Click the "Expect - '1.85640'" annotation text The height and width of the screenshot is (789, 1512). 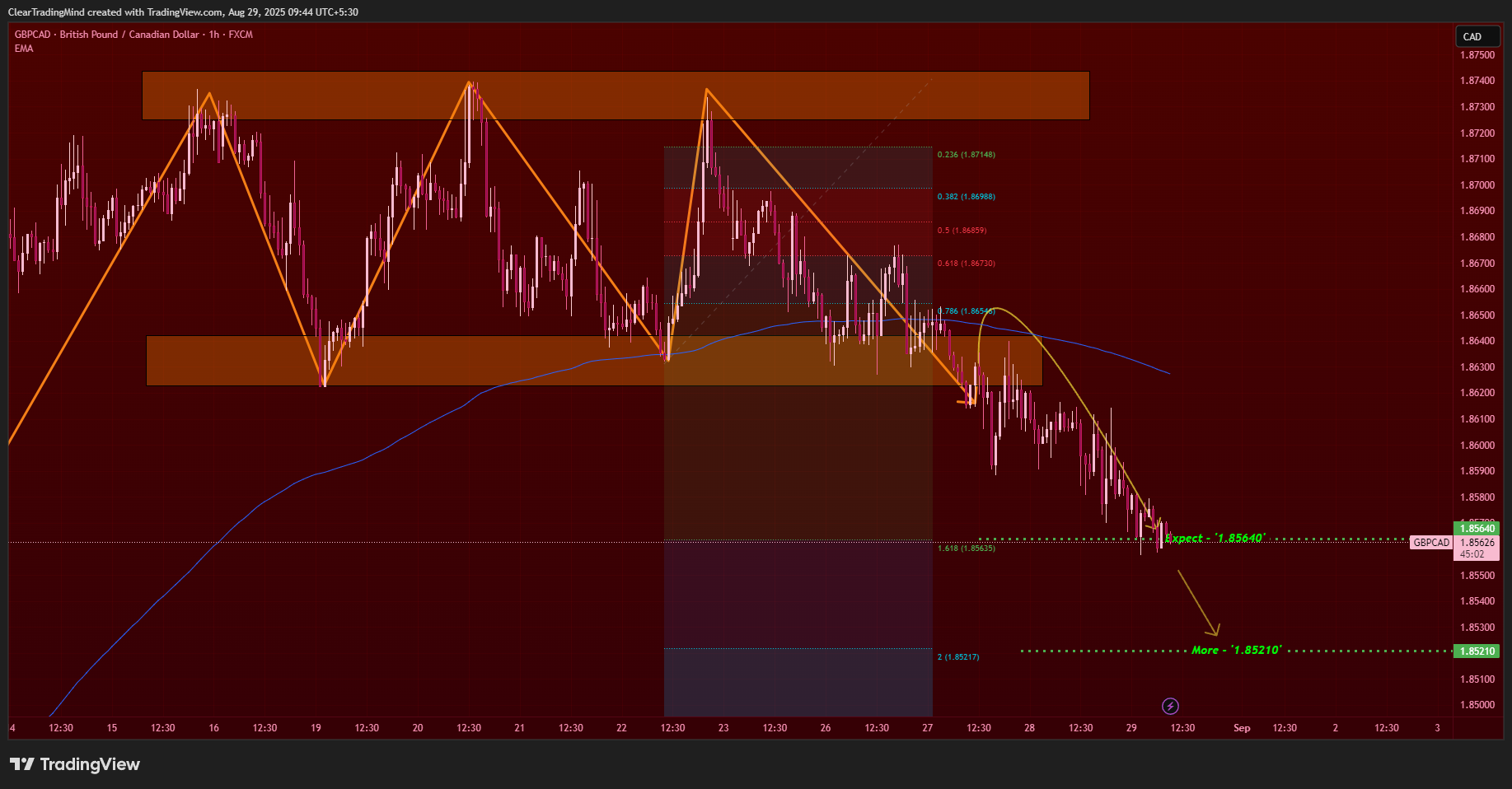tap(1215, 539)
